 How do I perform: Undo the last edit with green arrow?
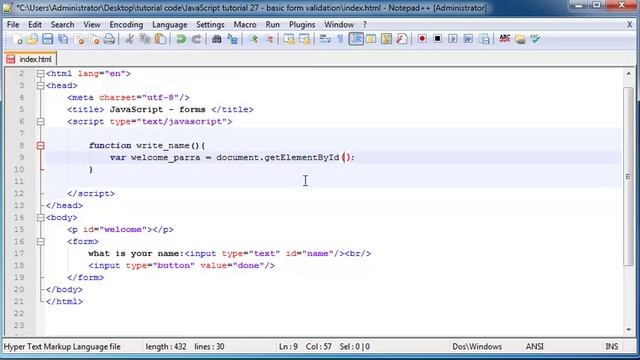181,39
